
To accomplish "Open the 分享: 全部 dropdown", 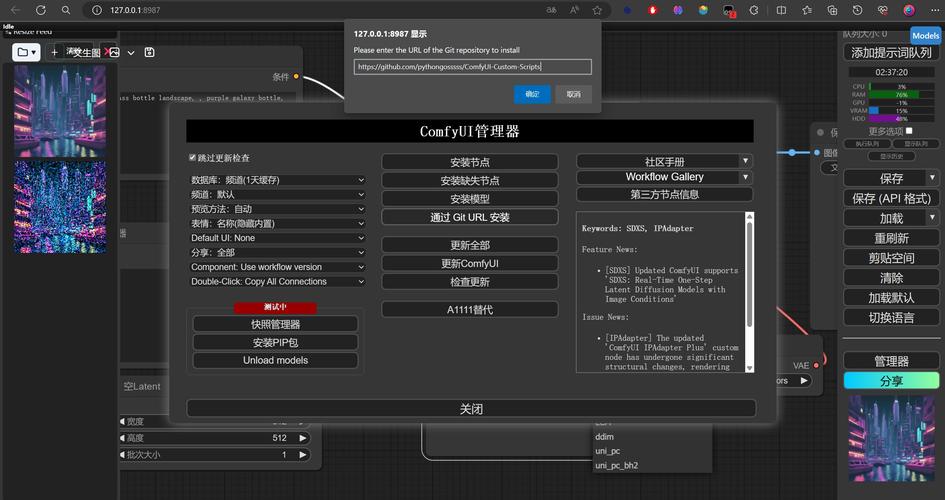I will (277, 252).
